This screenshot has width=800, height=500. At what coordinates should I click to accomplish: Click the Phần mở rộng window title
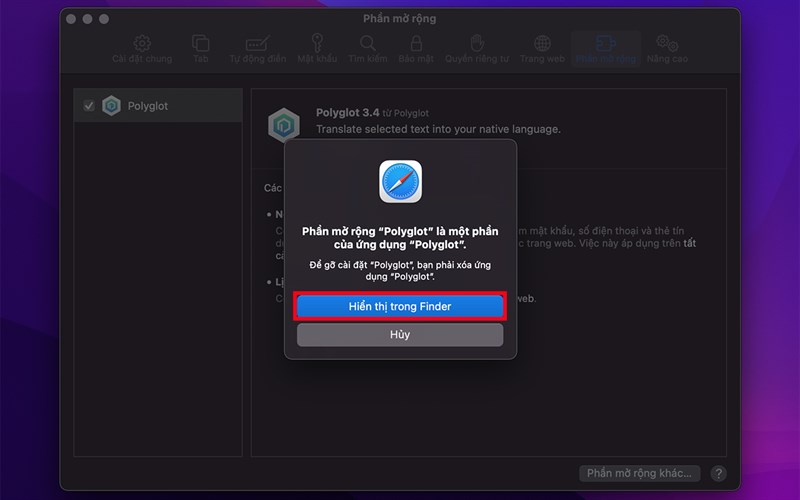point(399,19)
